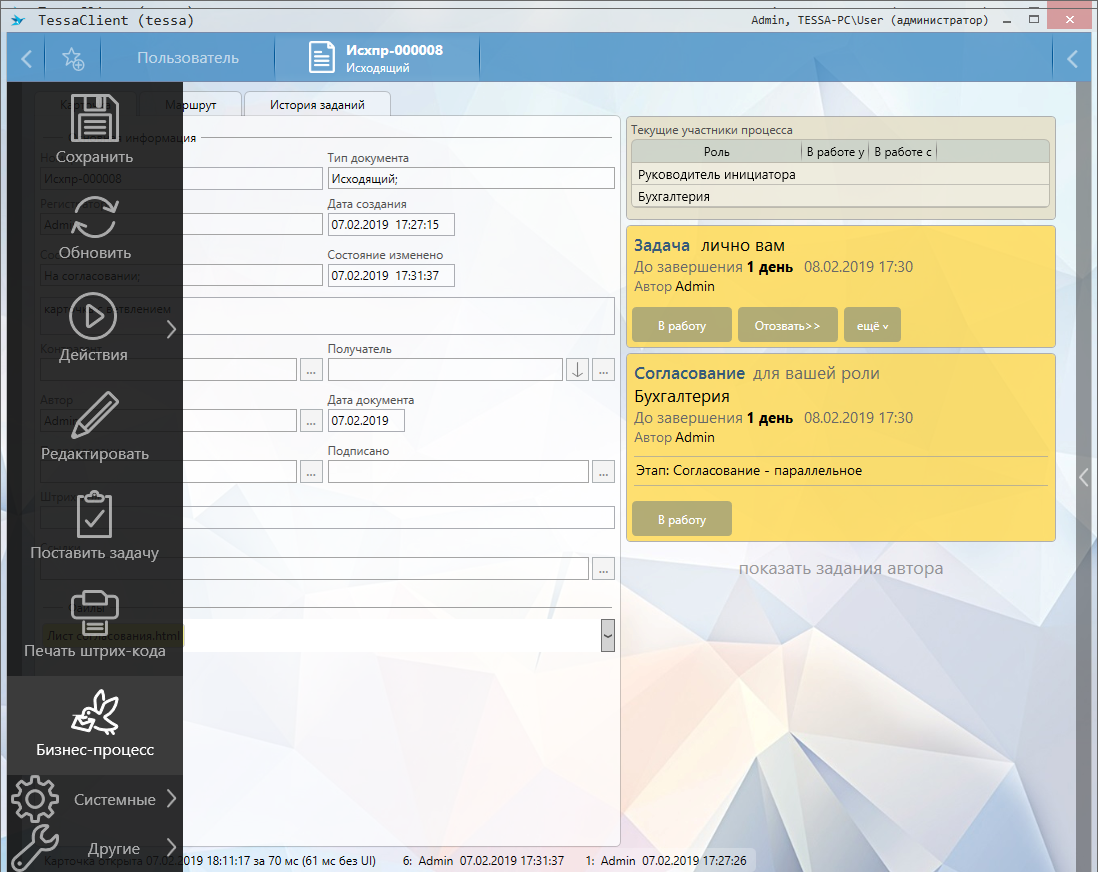Click status bar entry 6: Admin 07.02.2019 17:31:37
This screenshot has height=872, width=1098.
point(483,860)
